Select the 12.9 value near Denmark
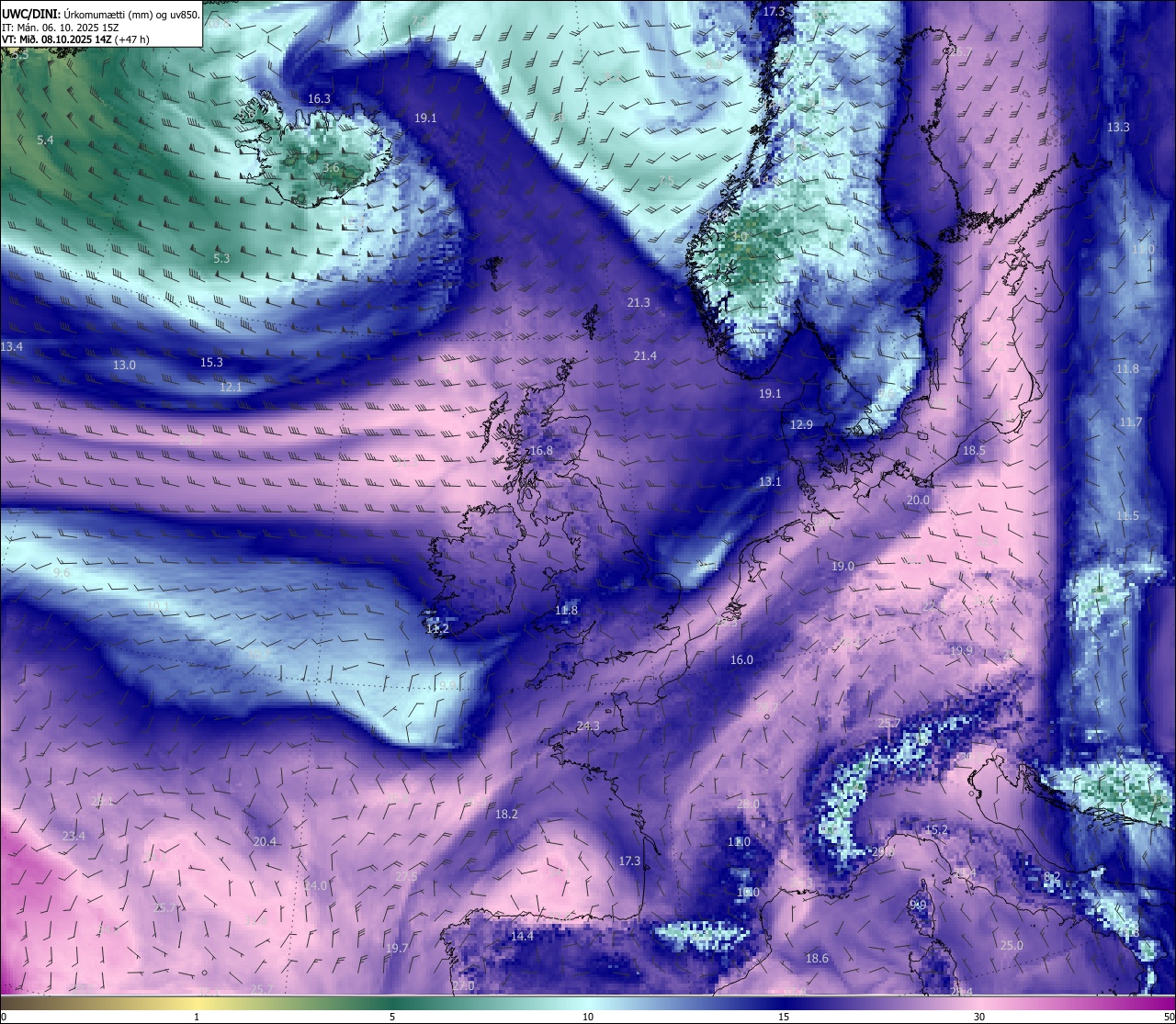 [x=801, y=424]
